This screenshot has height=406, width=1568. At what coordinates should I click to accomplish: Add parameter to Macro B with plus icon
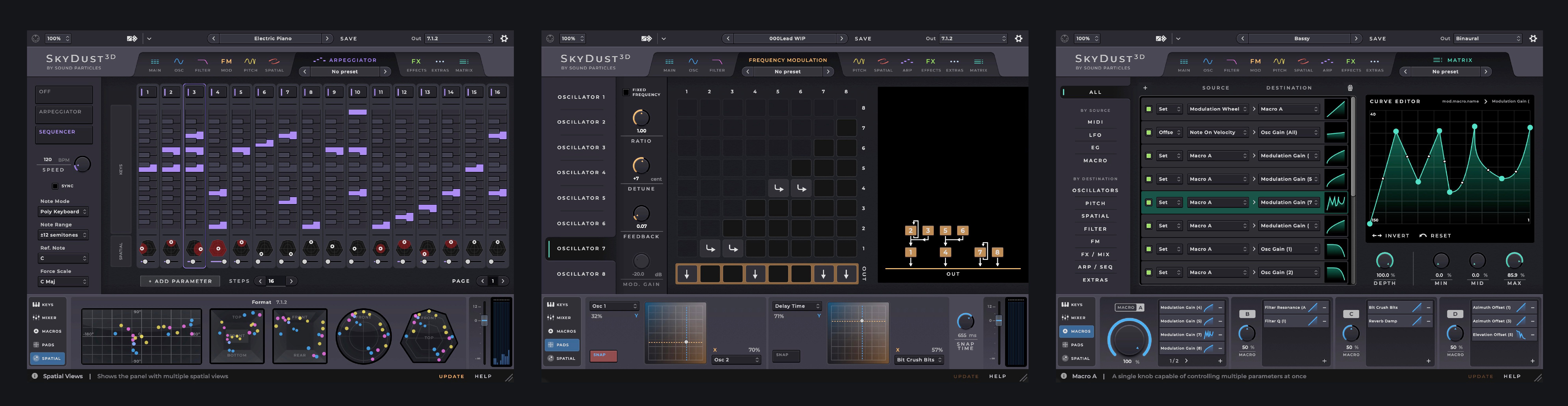(1324, 361)
